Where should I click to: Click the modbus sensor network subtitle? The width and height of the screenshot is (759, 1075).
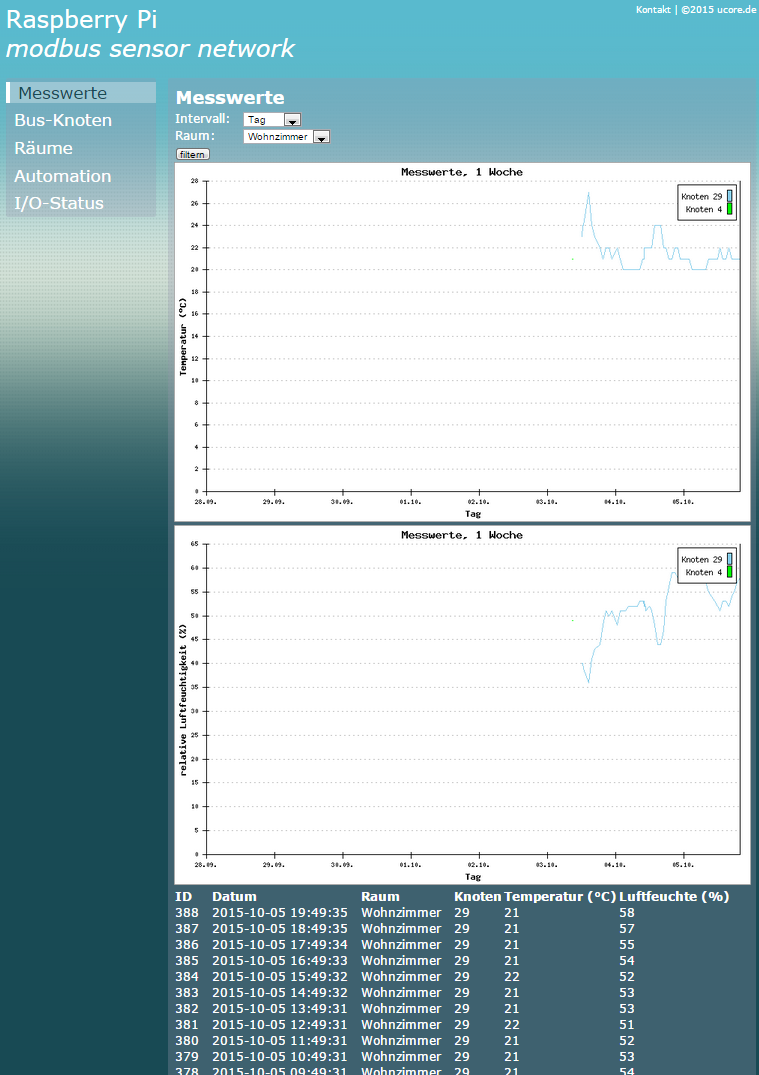point(150,49)
